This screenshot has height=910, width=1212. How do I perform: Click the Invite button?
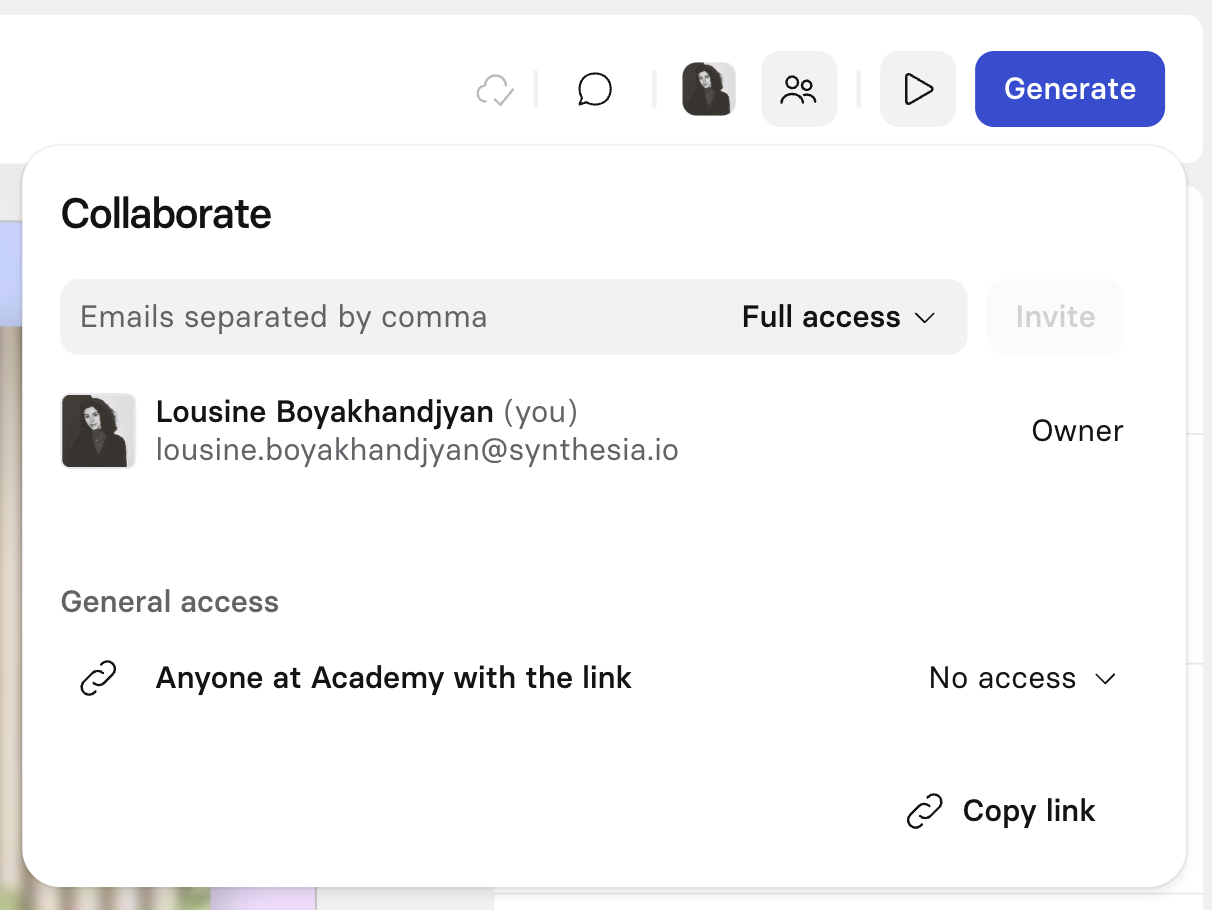click(x=1054, y=317)
